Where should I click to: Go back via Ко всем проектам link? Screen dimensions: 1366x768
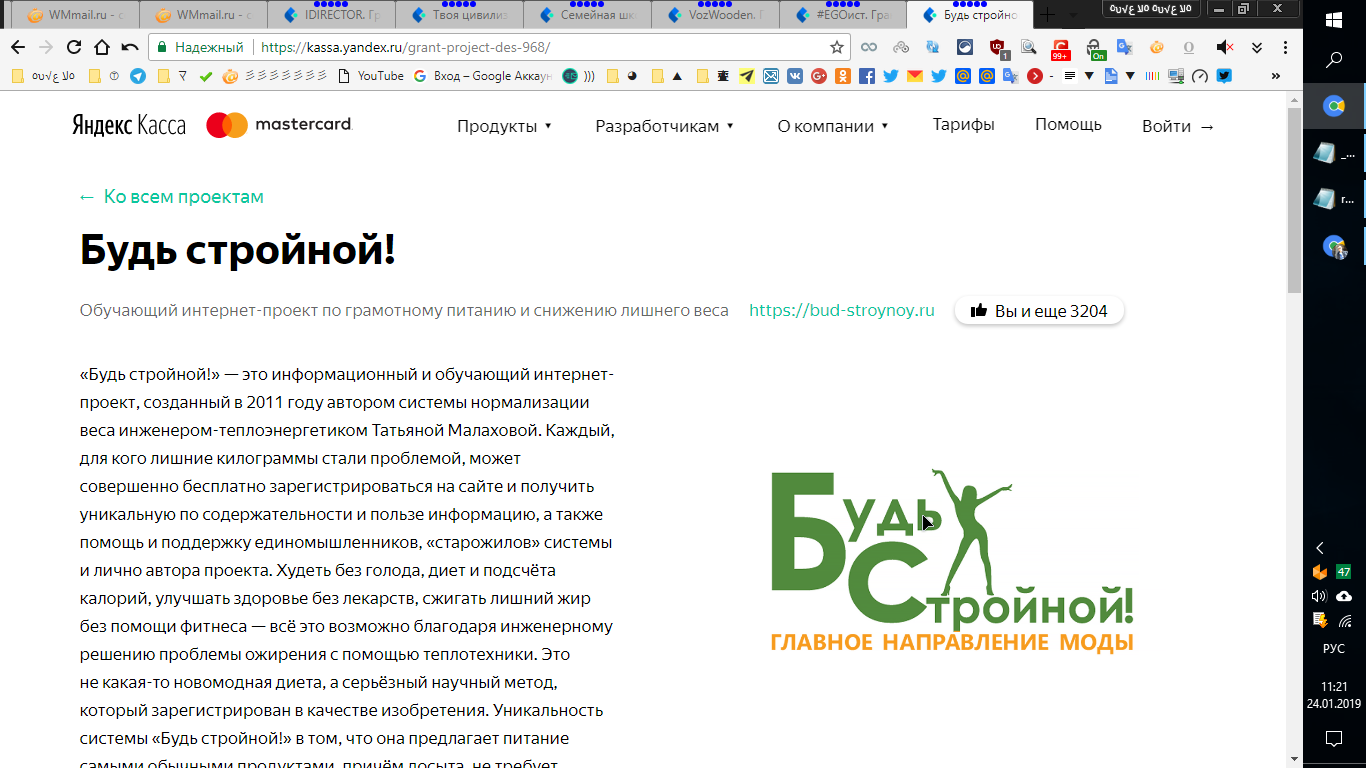pos(172,197)
